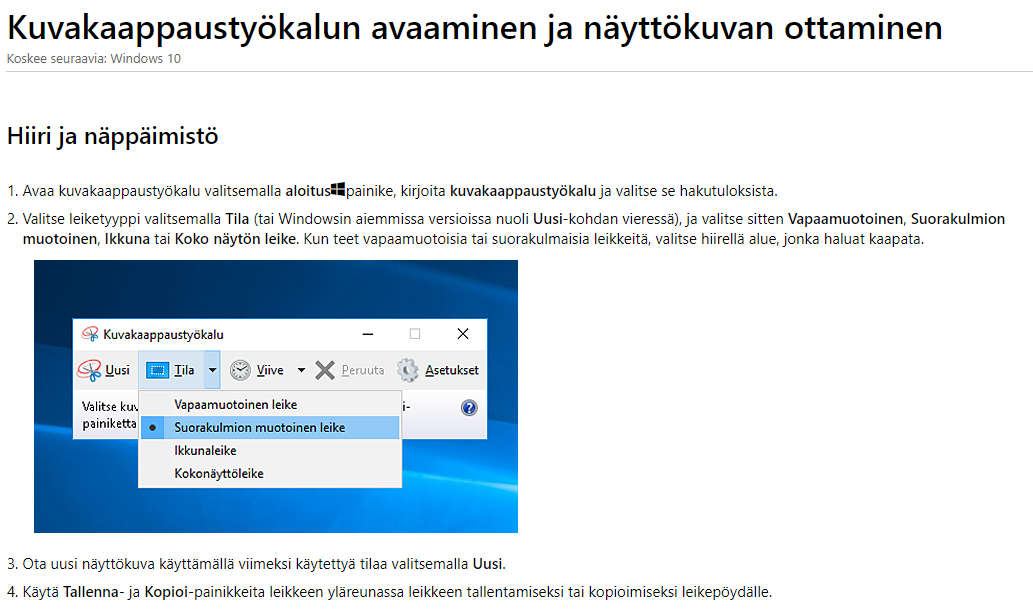Open the Tila dropdown arrow
1033x610 pixels.
click(x=212, y=370)
